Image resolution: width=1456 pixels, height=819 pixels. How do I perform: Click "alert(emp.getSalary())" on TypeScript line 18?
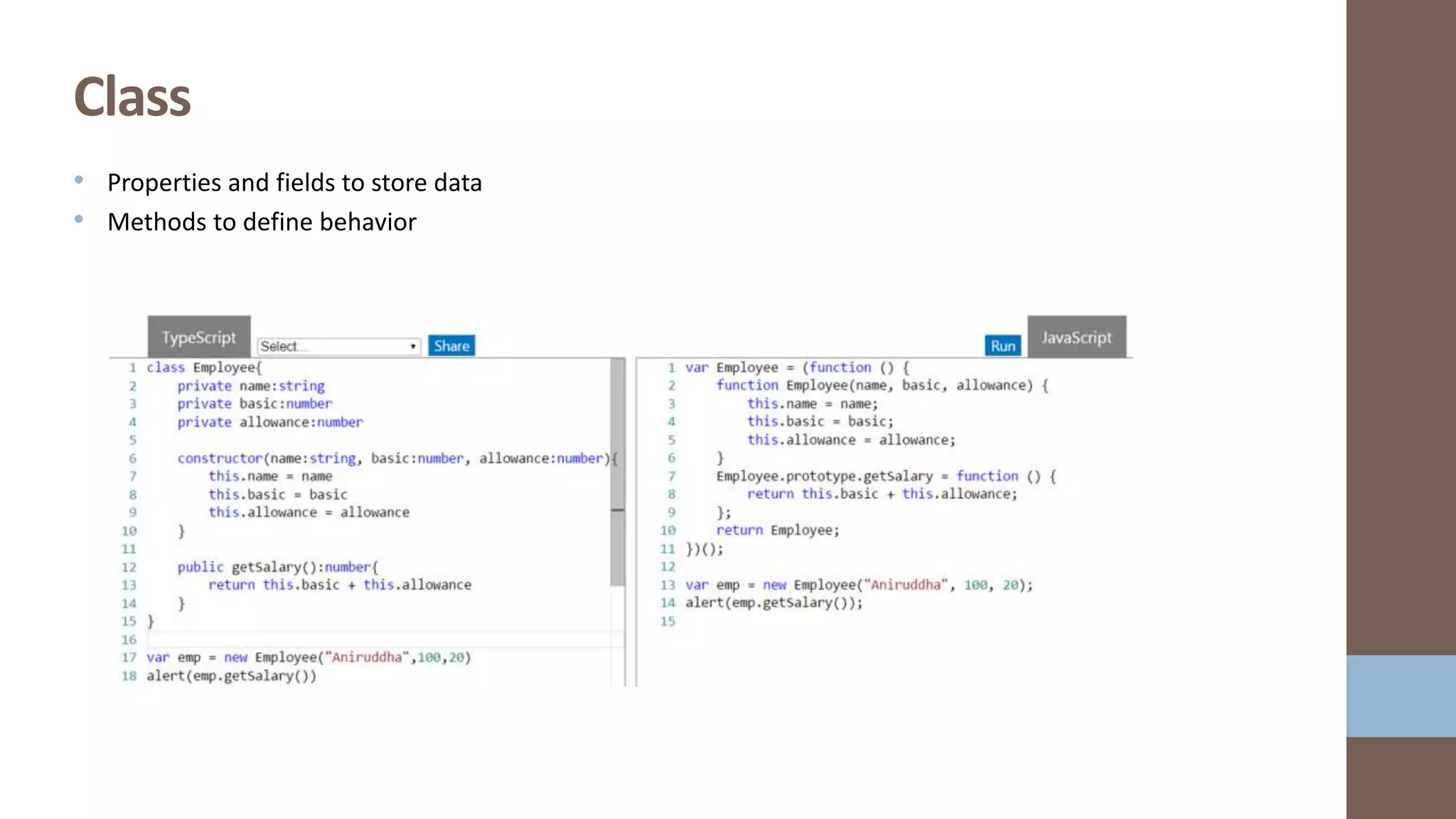point(231,676)
